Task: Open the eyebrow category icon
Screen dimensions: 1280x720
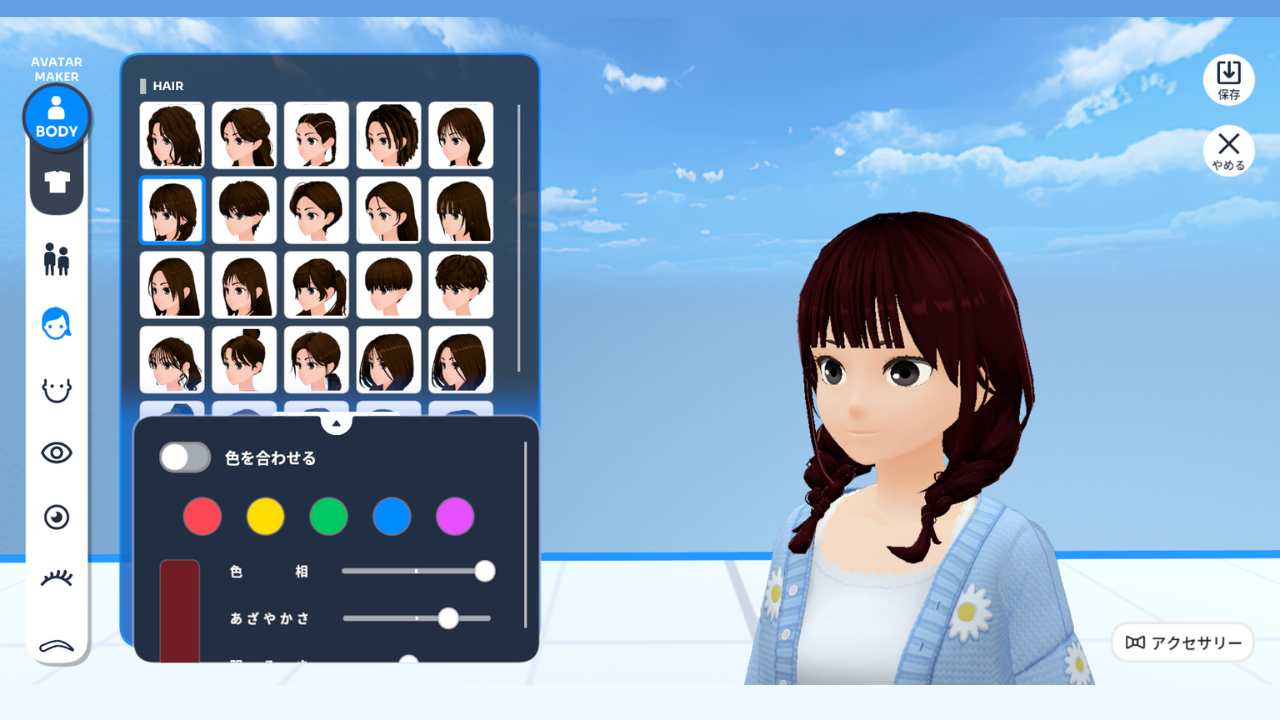Action: tap(57, 645)
